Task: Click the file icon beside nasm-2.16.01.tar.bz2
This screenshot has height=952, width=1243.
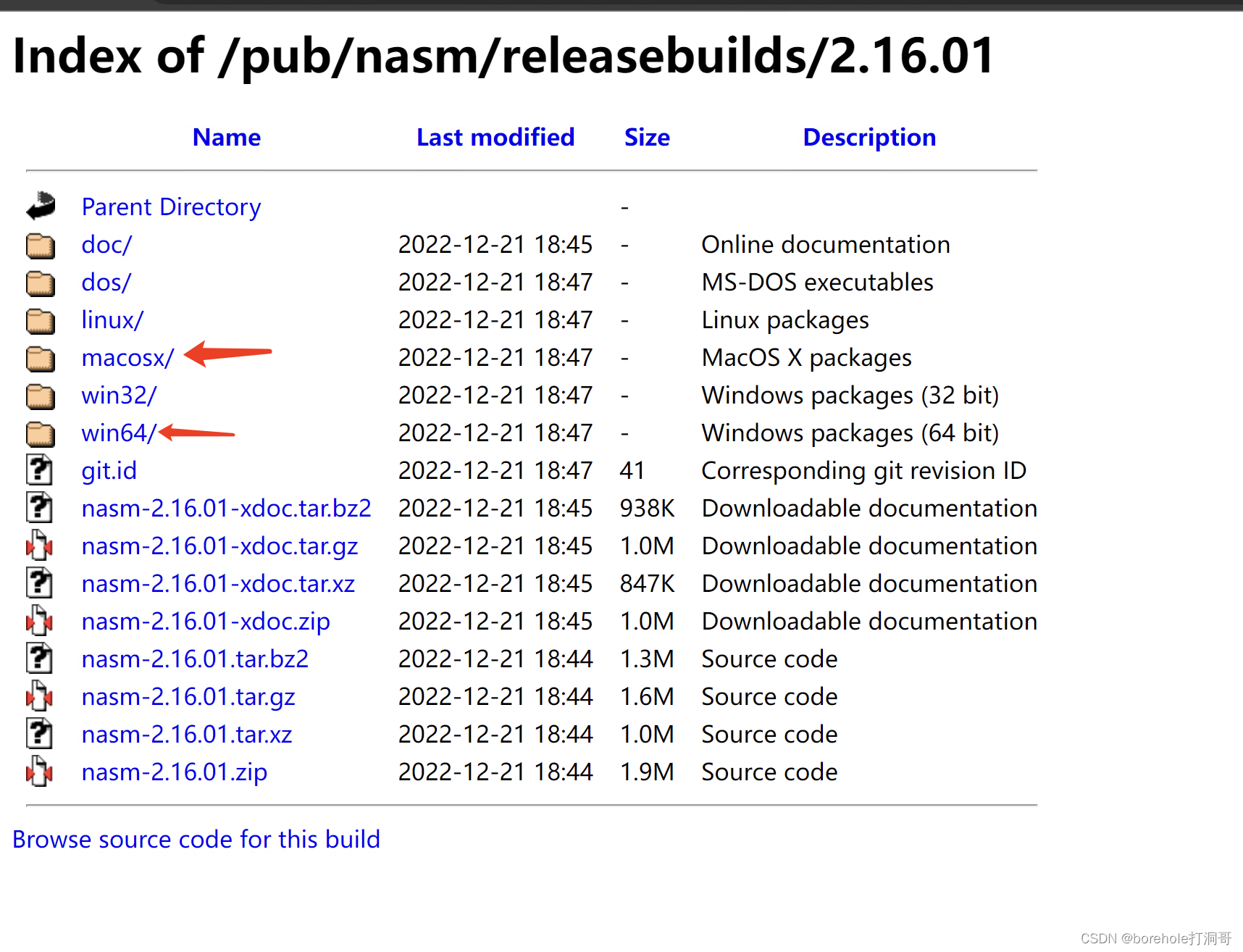Action: (40, 659)
